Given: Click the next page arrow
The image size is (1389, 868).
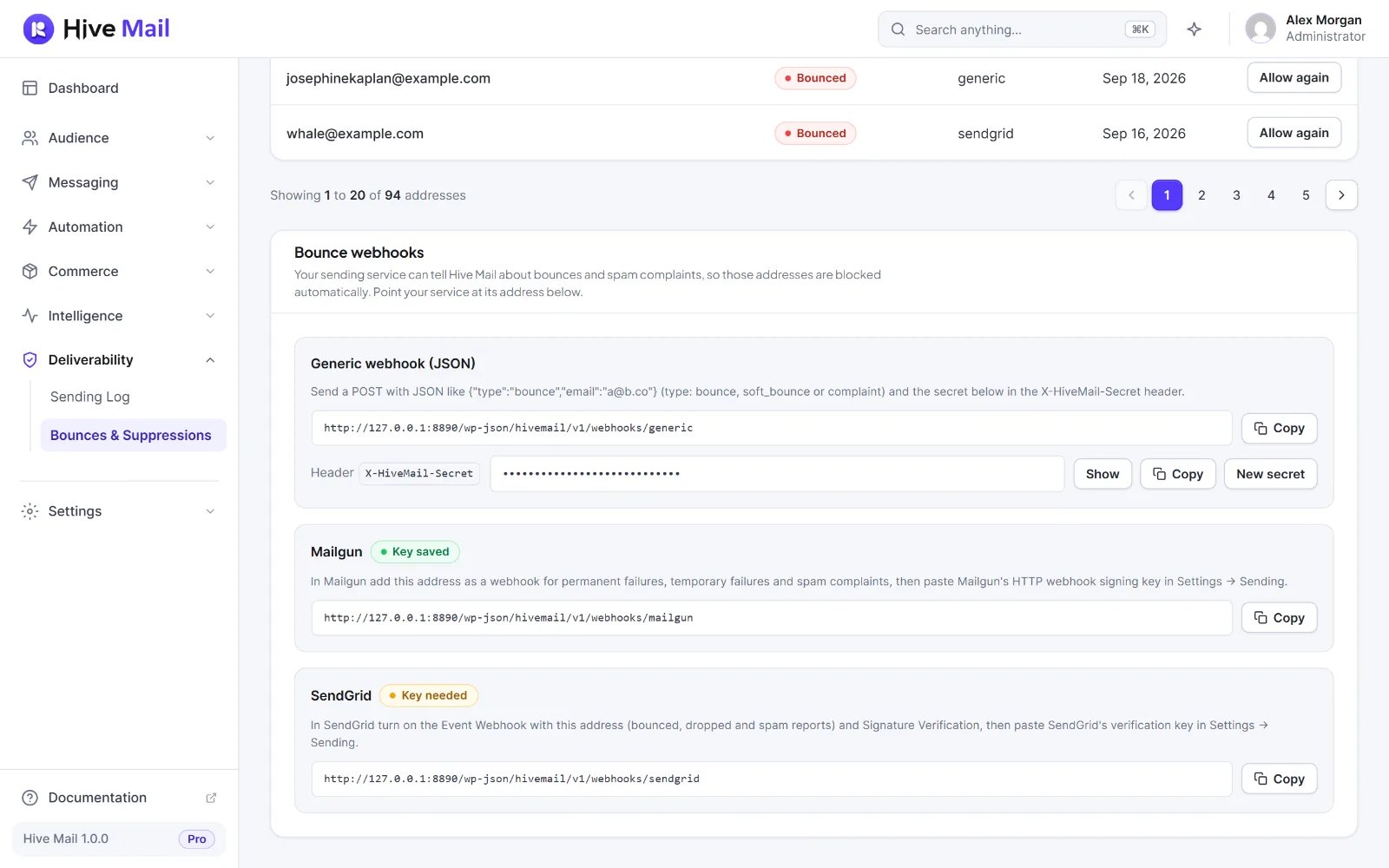Looking at the screenshot, I should (x=1341, y=195).
